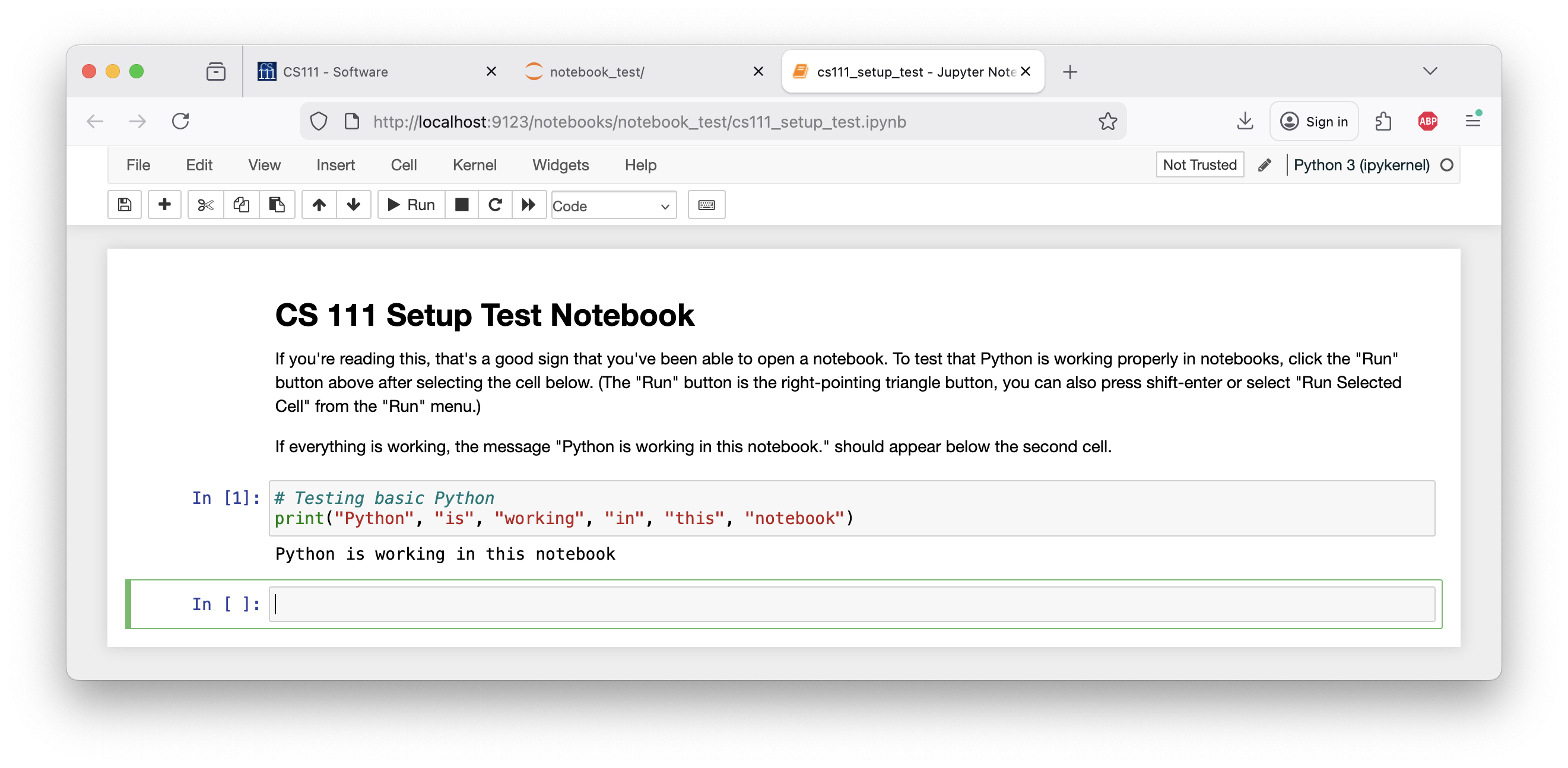
Task: Insert a new cell with the plus button
Action: pyautogui.click(x=164, y=205)
